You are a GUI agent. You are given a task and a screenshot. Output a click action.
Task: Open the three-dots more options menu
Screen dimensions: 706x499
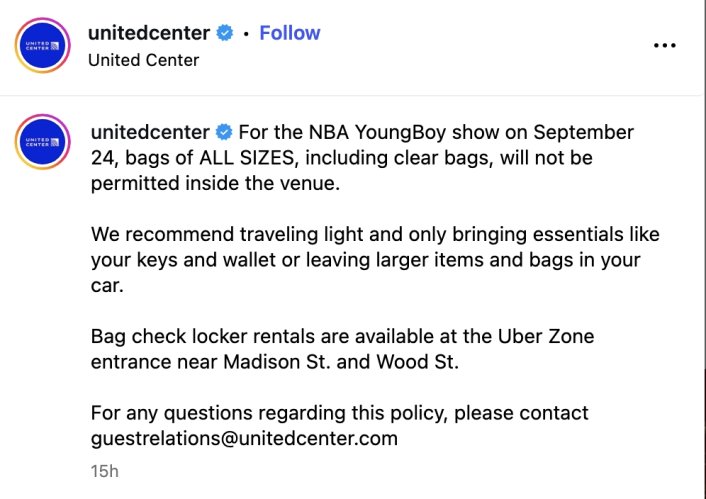(665, 45)
